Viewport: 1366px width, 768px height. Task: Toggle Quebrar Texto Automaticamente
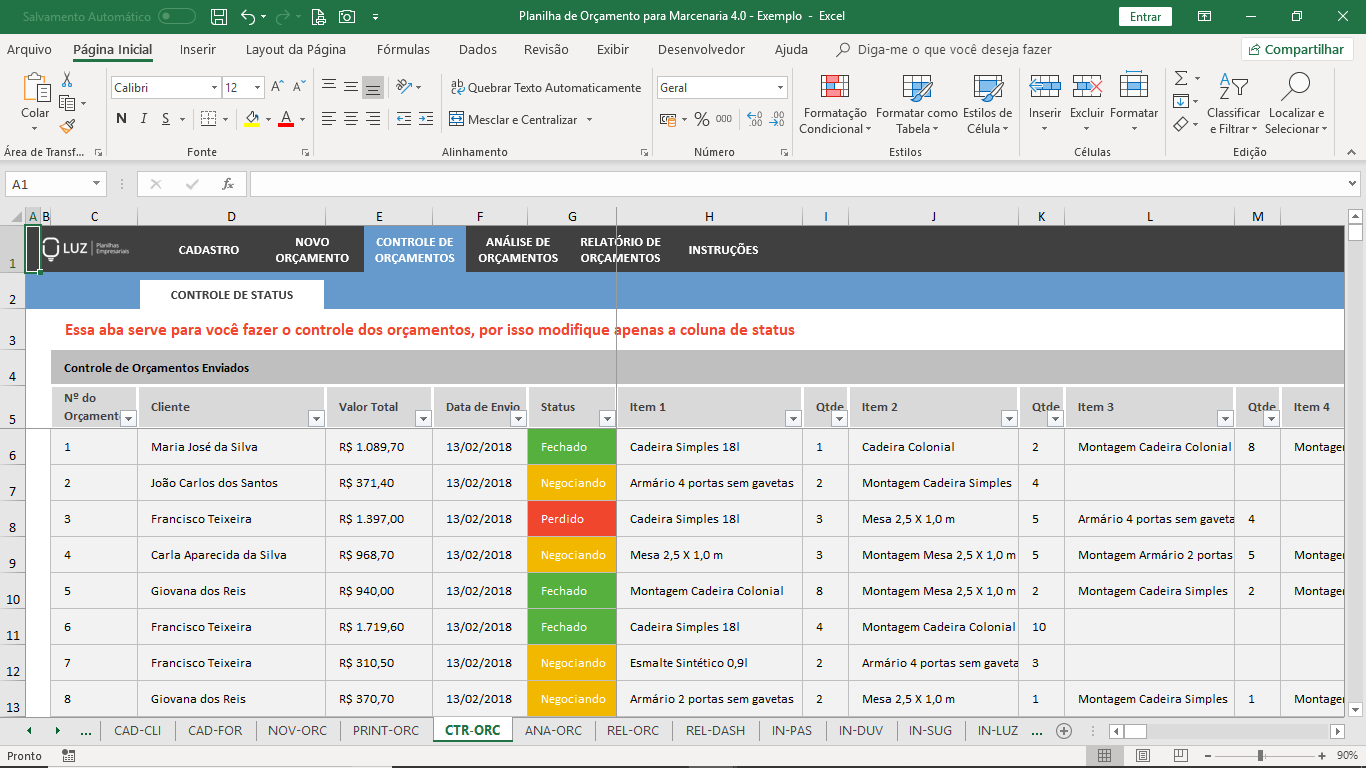pyautogui.click(x=546, y=88)
